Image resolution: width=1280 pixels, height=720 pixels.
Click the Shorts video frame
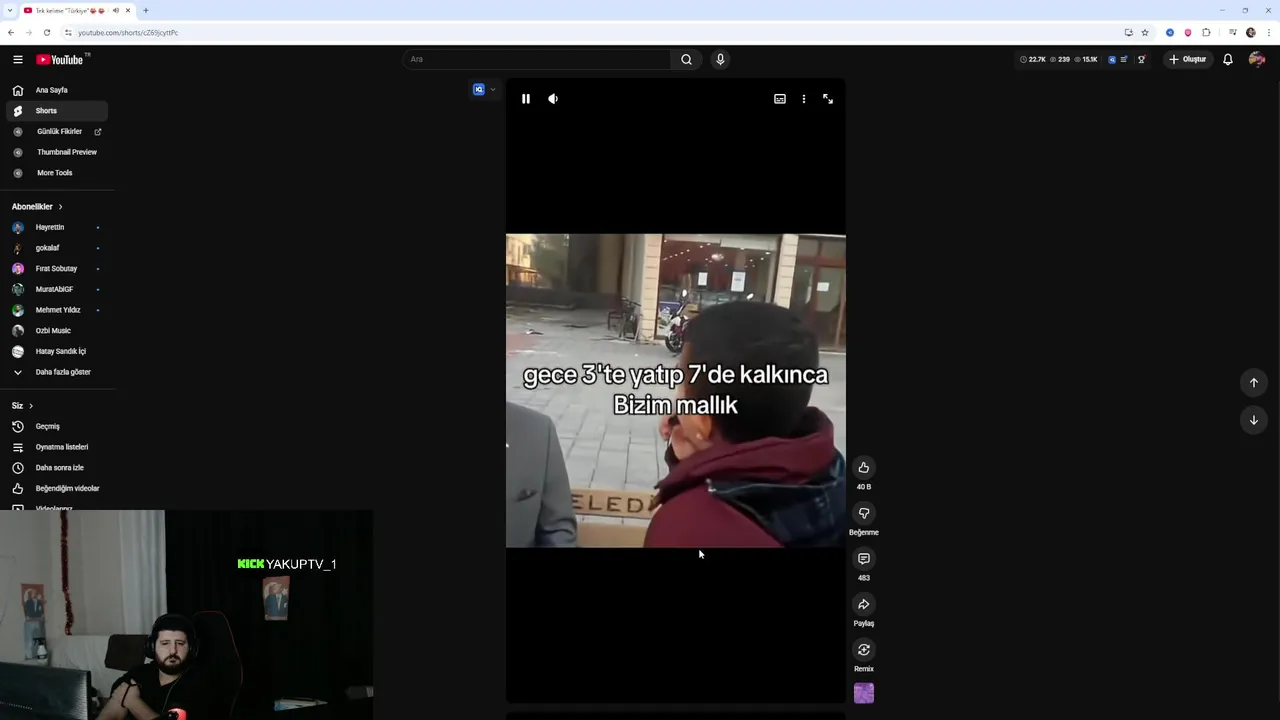[676, 391]
